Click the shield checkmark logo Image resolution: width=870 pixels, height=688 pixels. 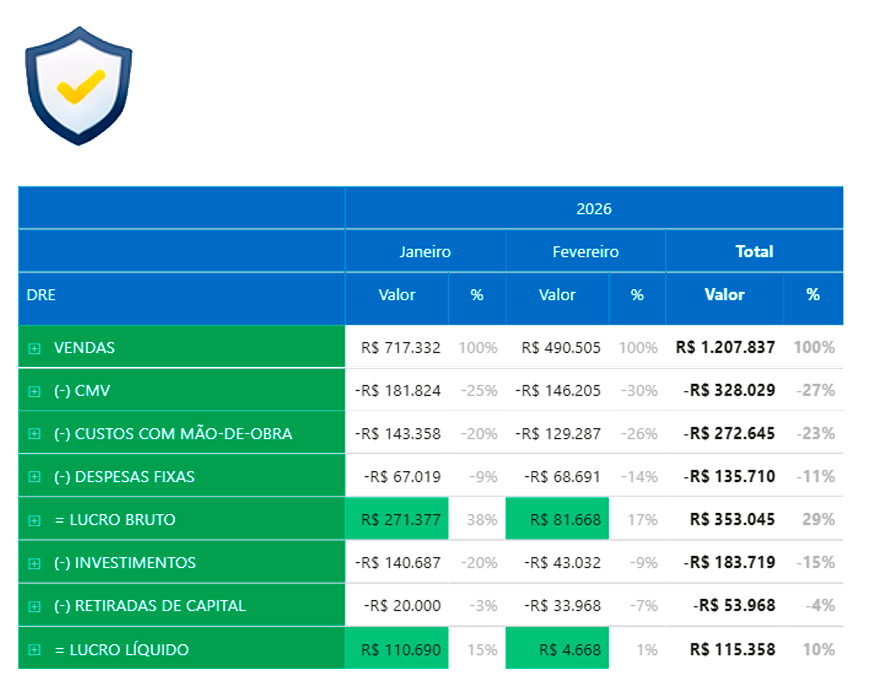pyautogui.click(x=78, y=85)
